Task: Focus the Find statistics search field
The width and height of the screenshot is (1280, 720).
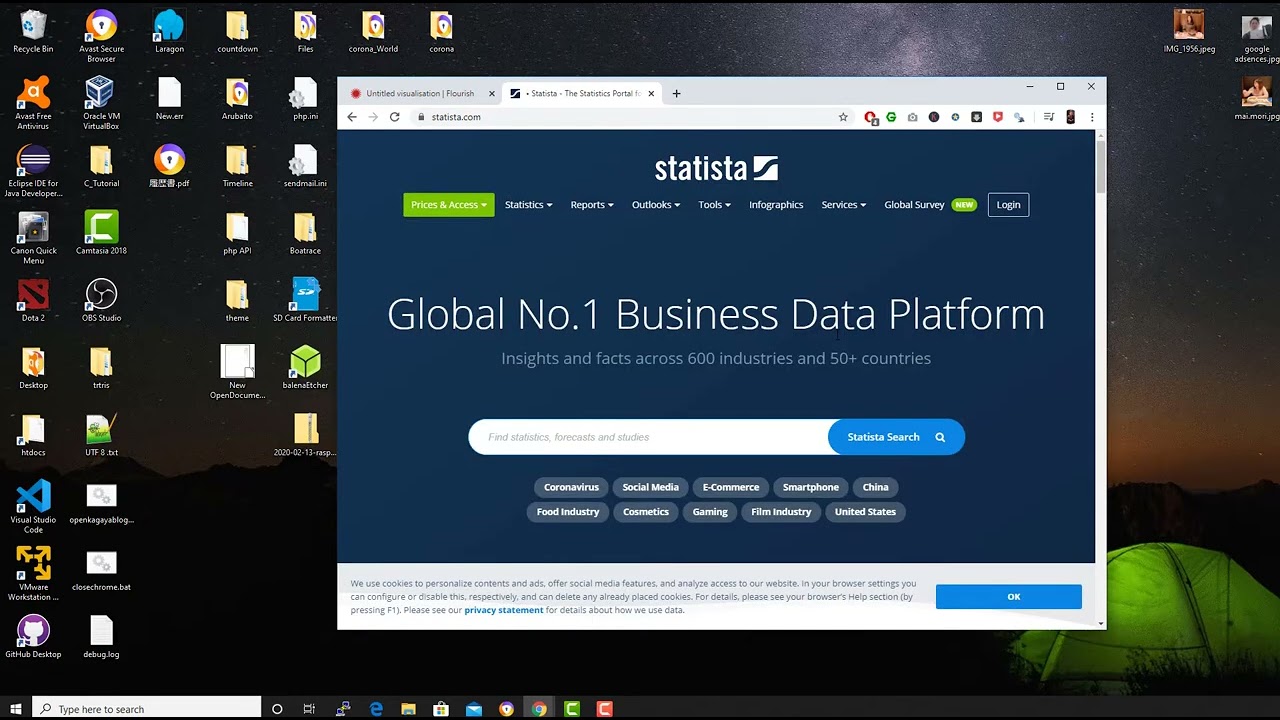Action: 649,437
